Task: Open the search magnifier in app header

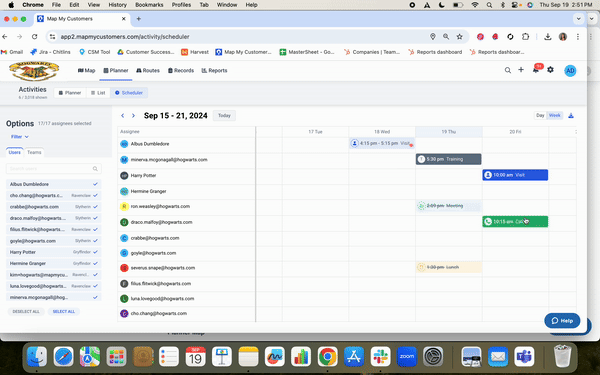Action: [507, 70]
